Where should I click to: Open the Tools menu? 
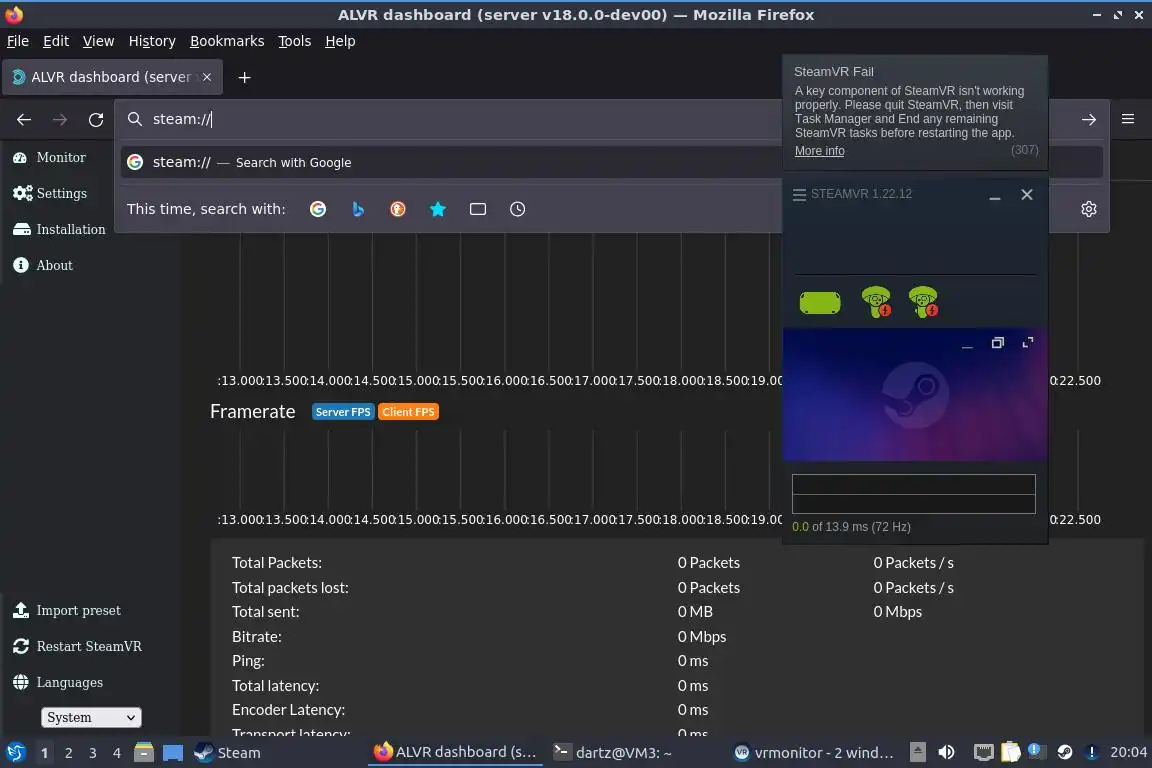295,41
